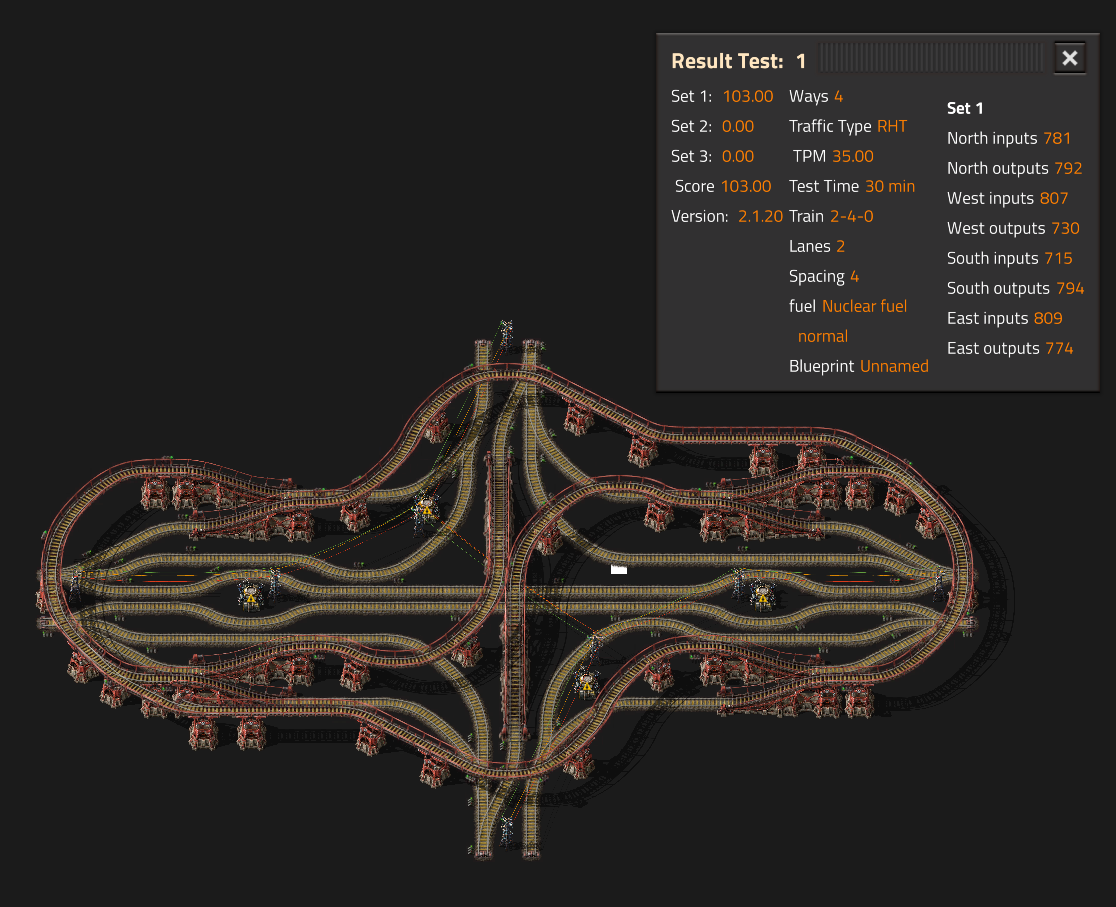
Task: Select the yellow power warning triangle at central junction
Action: click(427, 511)
